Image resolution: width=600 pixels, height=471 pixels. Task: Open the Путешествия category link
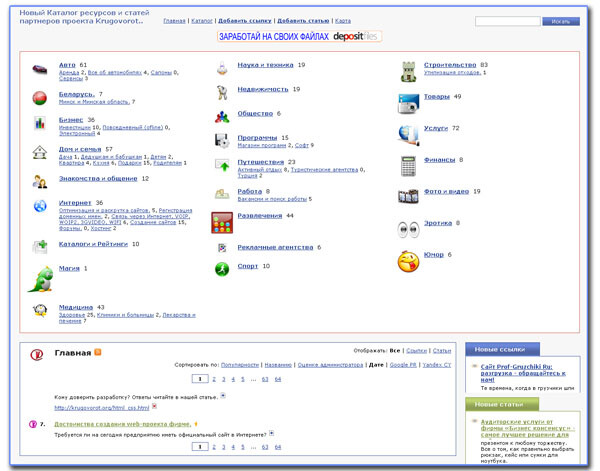261,161
